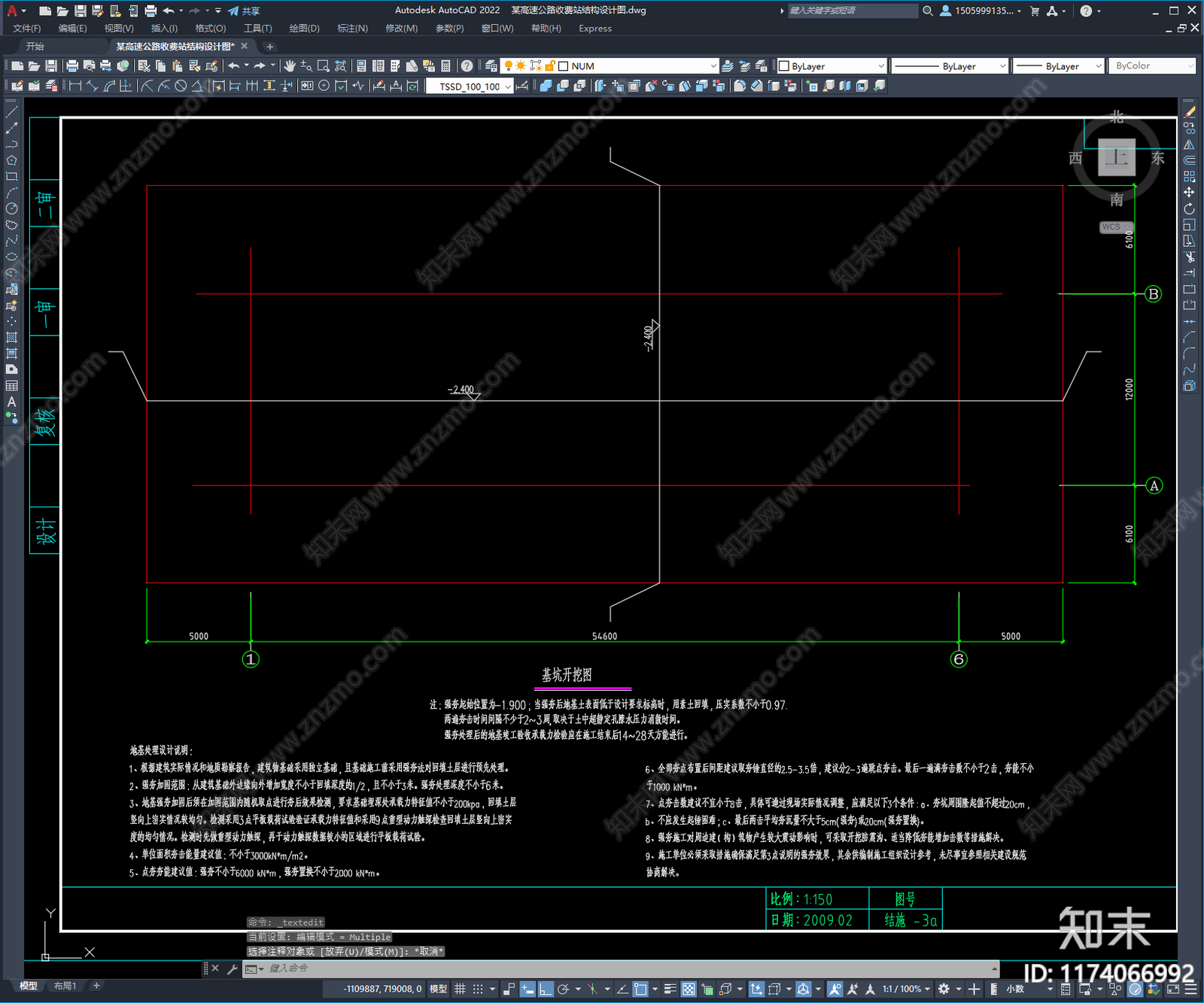1204x1003 pixels.
Task: Select the Pan hand tool
Action: (290, 66)
